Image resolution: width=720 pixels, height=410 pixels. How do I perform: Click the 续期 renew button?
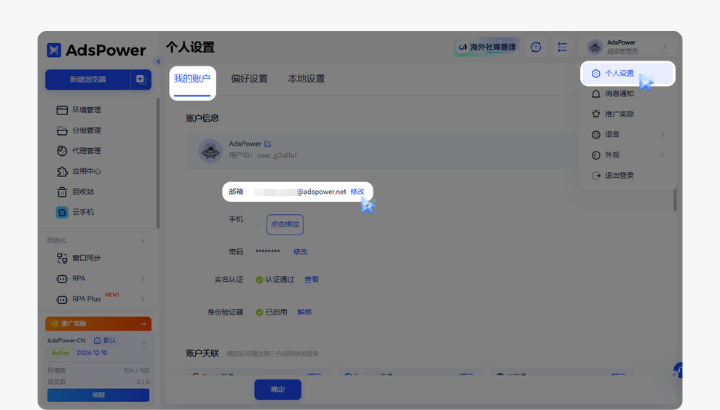click(x=98, y=395)
